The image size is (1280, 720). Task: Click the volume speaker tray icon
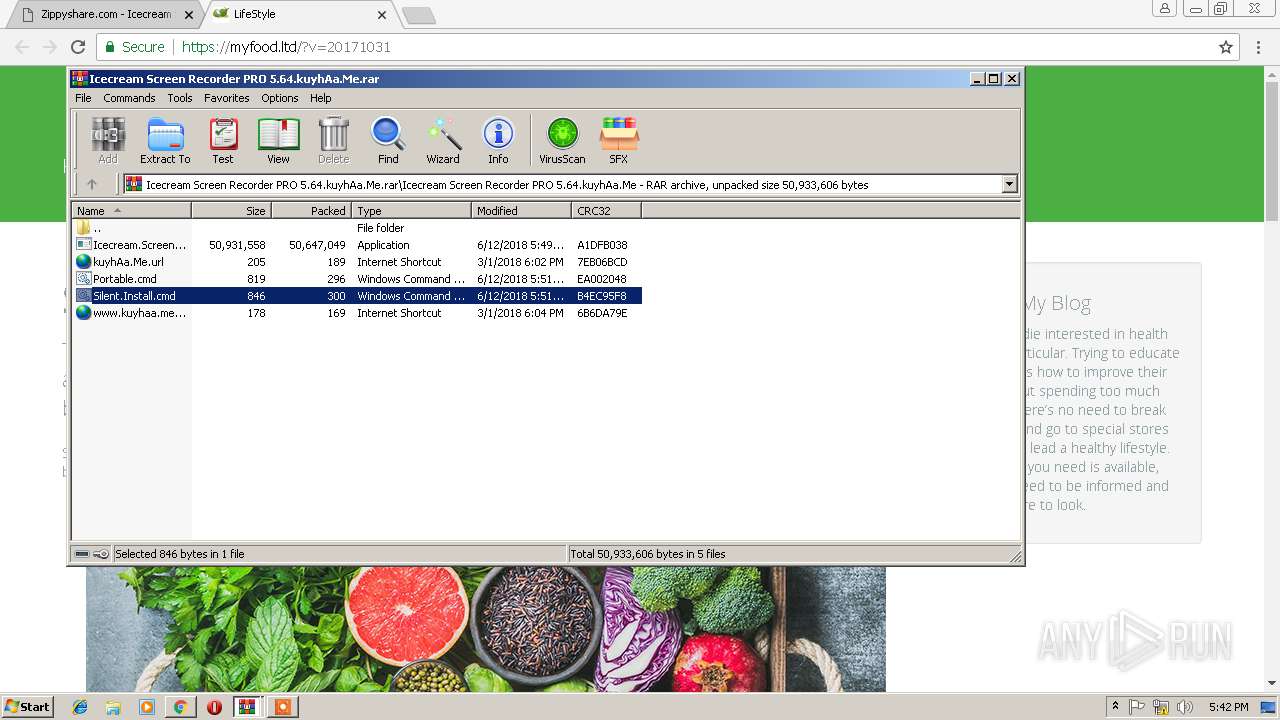1185,707
